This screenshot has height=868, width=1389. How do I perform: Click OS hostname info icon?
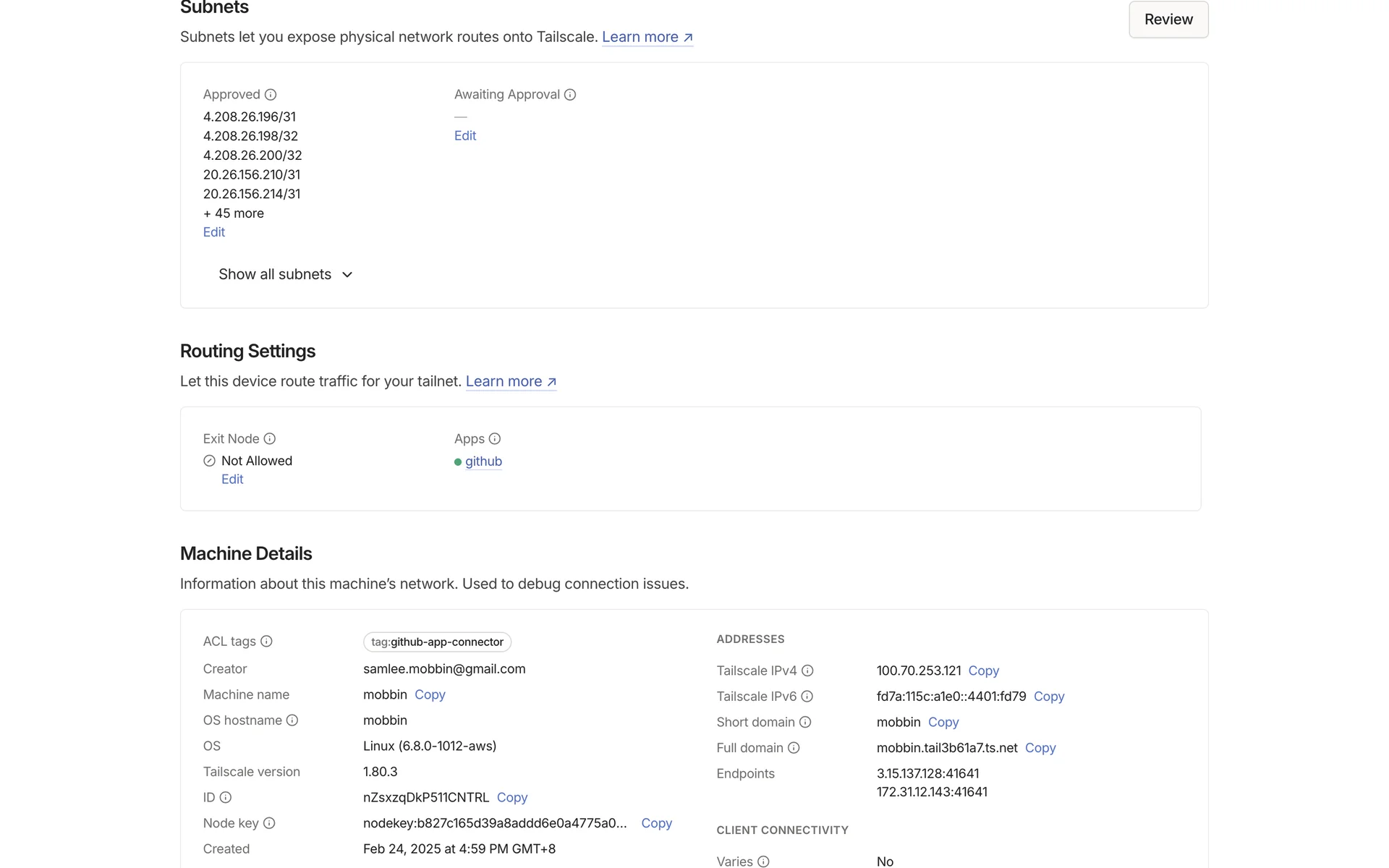(292, 720)
